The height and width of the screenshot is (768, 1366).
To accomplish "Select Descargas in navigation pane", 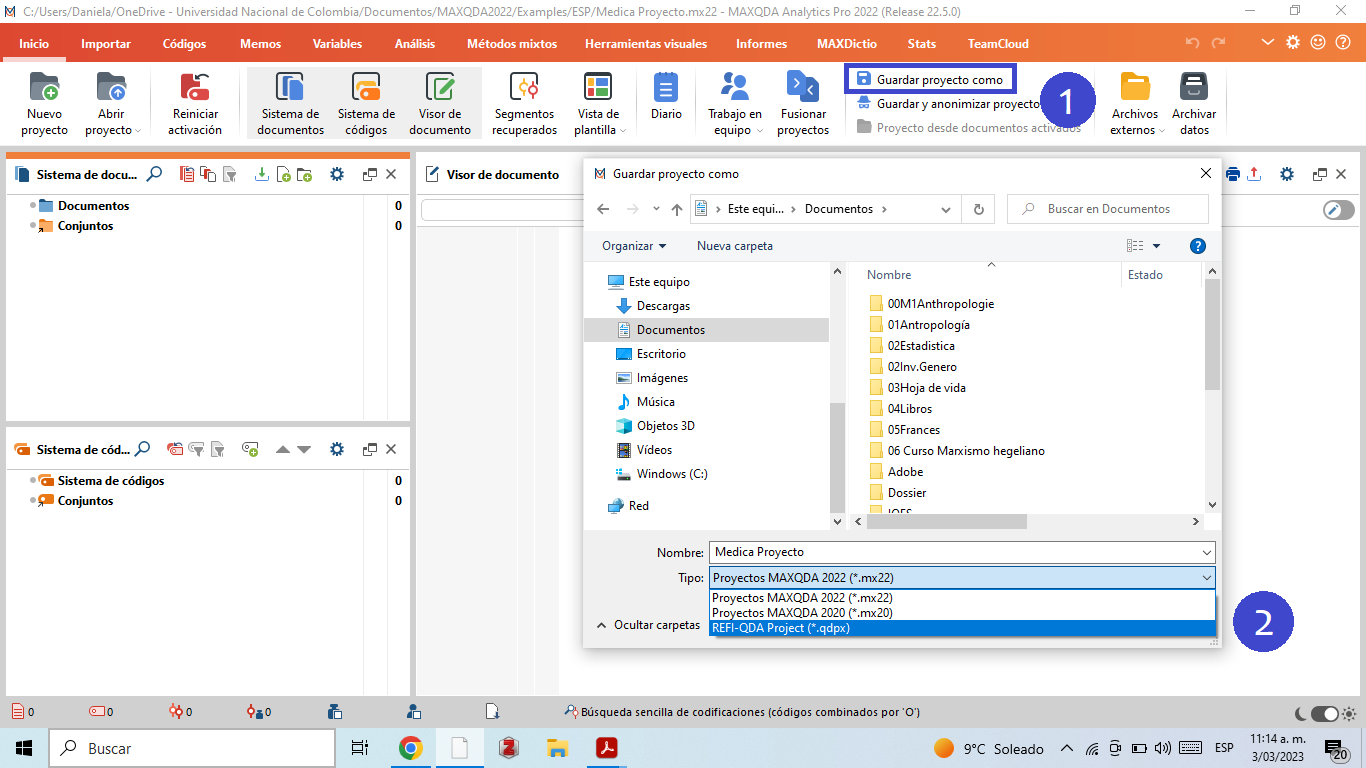I will [663, 306].
